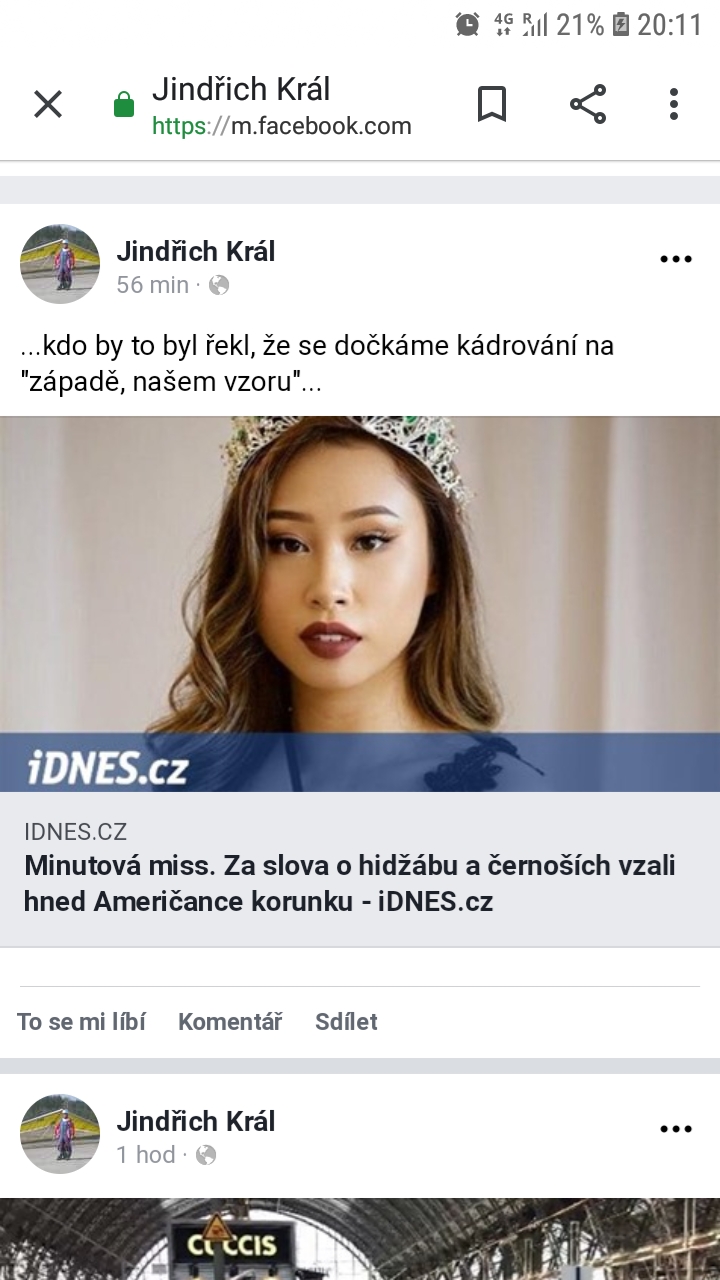Image resolution: width=720 pixels, height=1280 pixels.
Task: Open the share icon in top bar
Action: 588,104
